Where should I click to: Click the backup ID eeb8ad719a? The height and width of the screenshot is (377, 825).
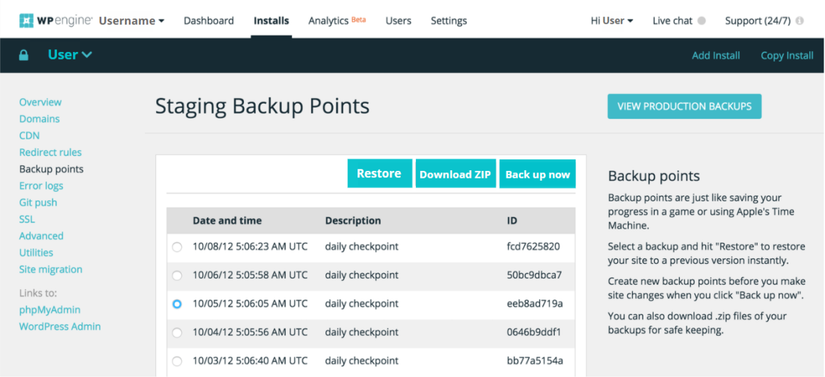click(535, 304)
